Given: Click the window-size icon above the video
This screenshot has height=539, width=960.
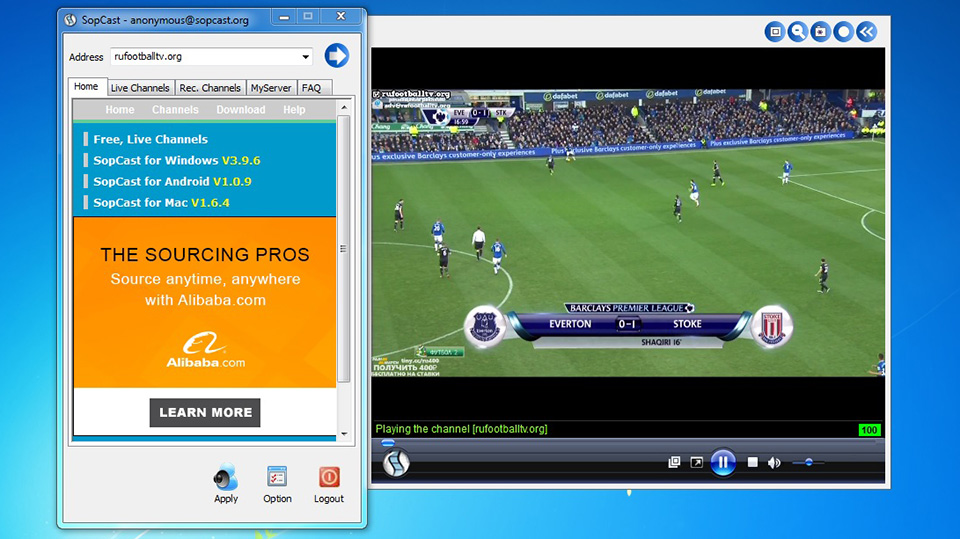Looking at the screenshot, I should [x=774, y=32].
